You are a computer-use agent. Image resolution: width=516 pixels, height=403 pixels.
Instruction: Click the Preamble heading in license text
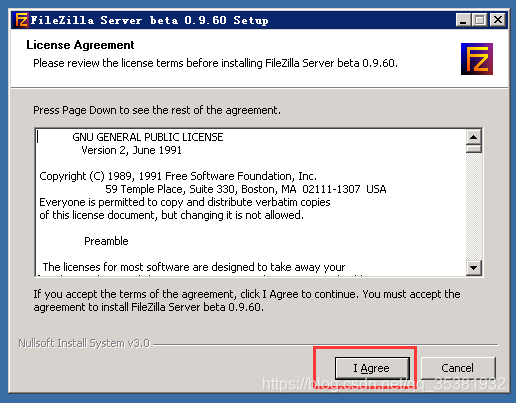(106, 241)
